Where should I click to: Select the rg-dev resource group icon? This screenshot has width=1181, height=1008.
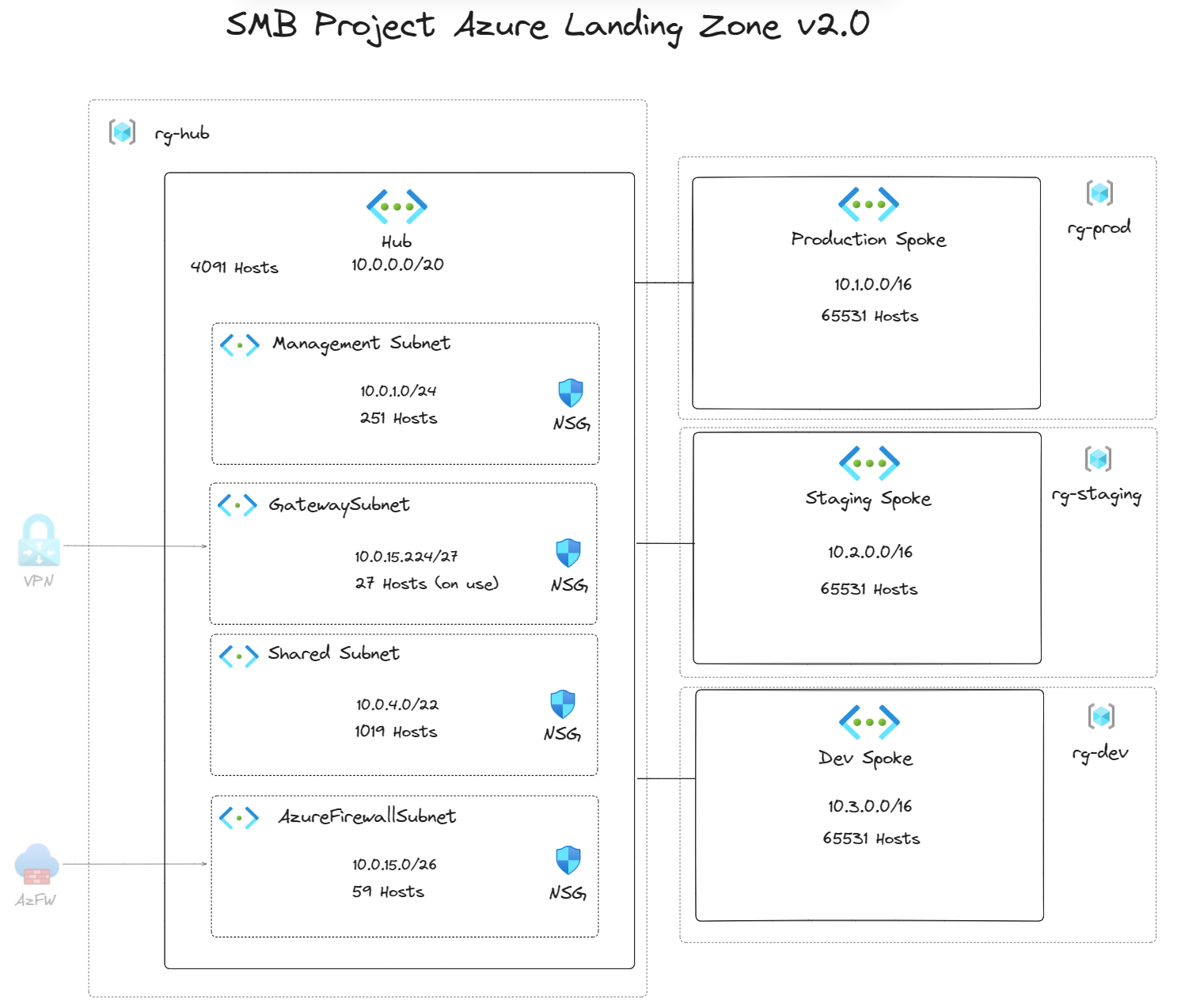point(1102,717)
